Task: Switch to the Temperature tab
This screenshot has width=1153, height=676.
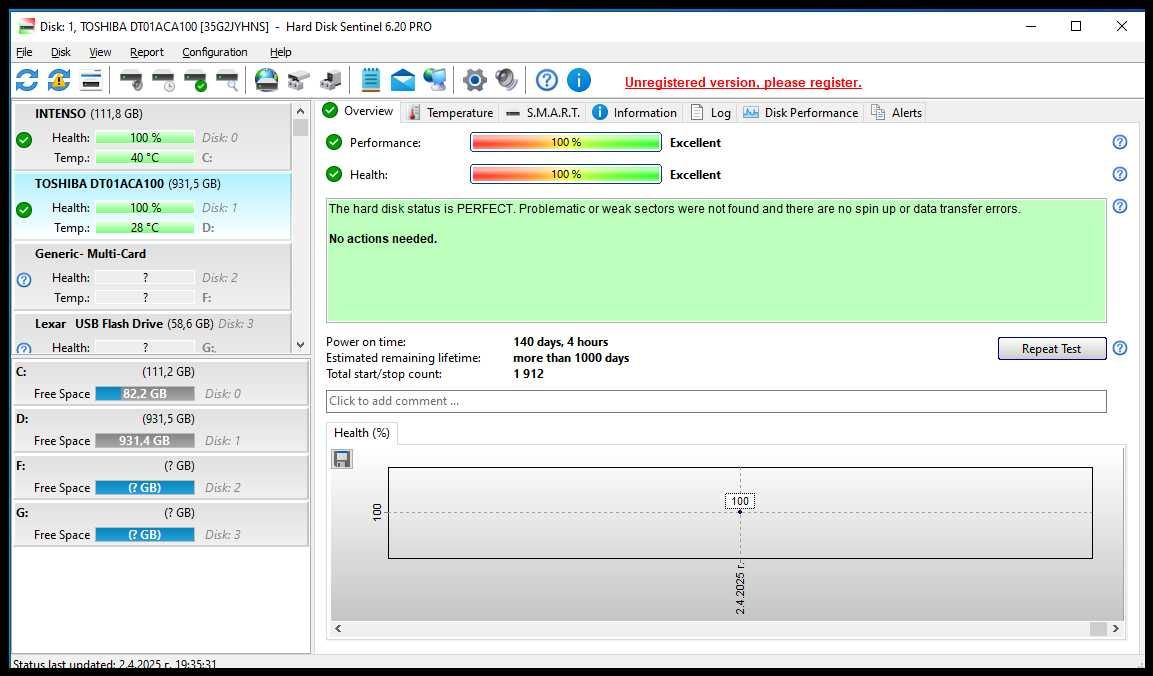Action: click(451, 113)
